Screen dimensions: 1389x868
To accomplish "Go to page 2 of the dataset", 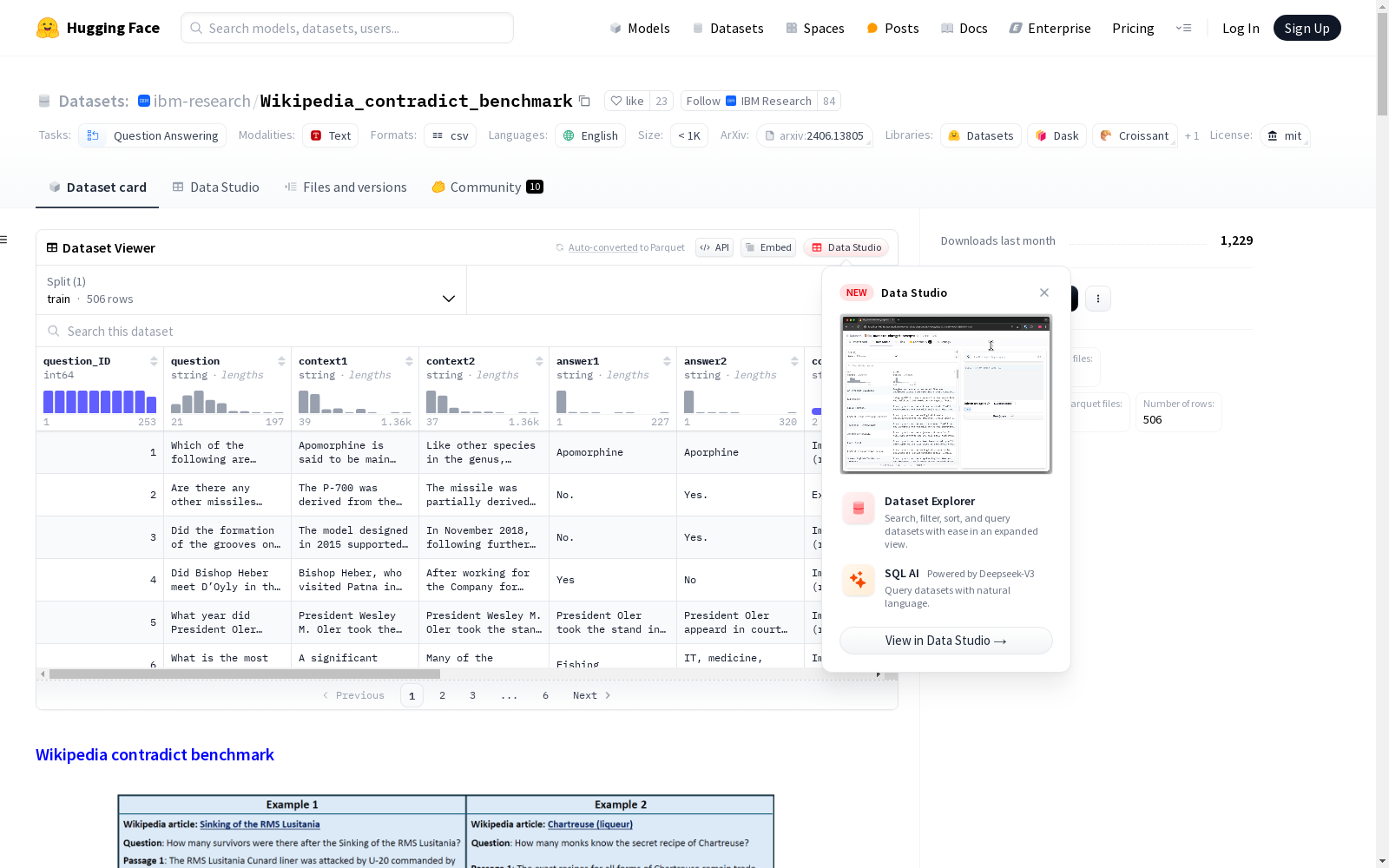I will [x=442, y=695].
